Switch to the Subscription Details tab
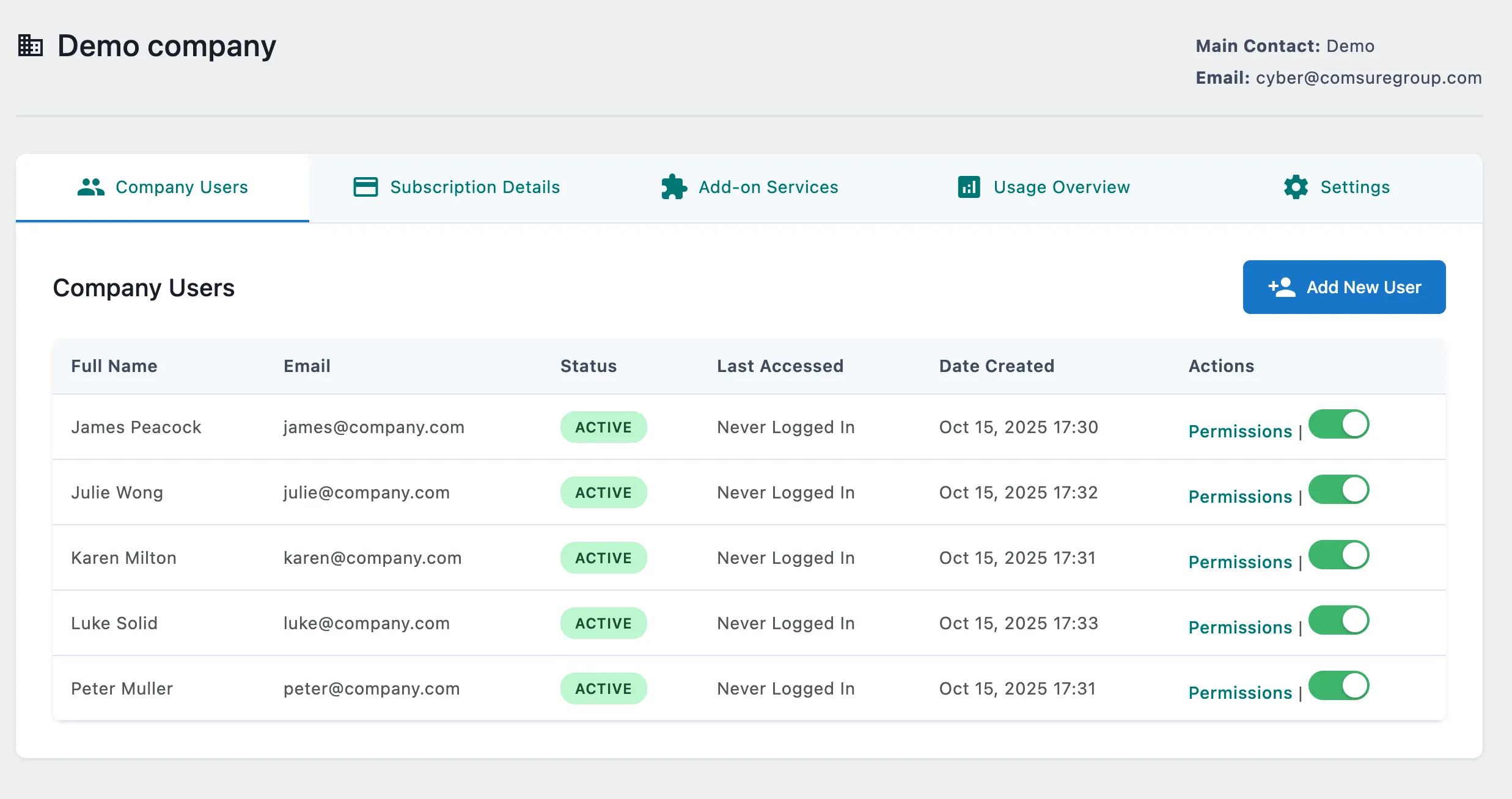1512x799 pixels. tap(475, 187)
